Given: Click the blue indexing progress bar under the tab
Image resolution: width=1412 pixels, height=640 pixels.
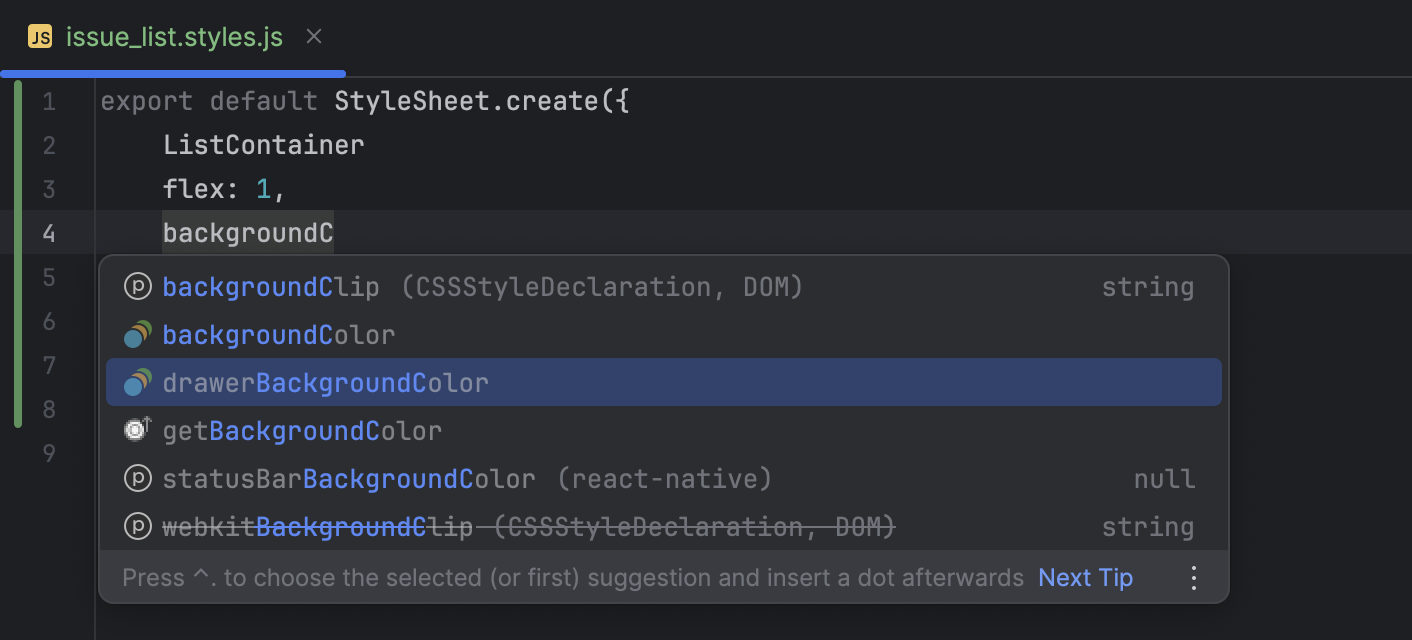Looking at the screenshot, I should (x=170, y=72).
